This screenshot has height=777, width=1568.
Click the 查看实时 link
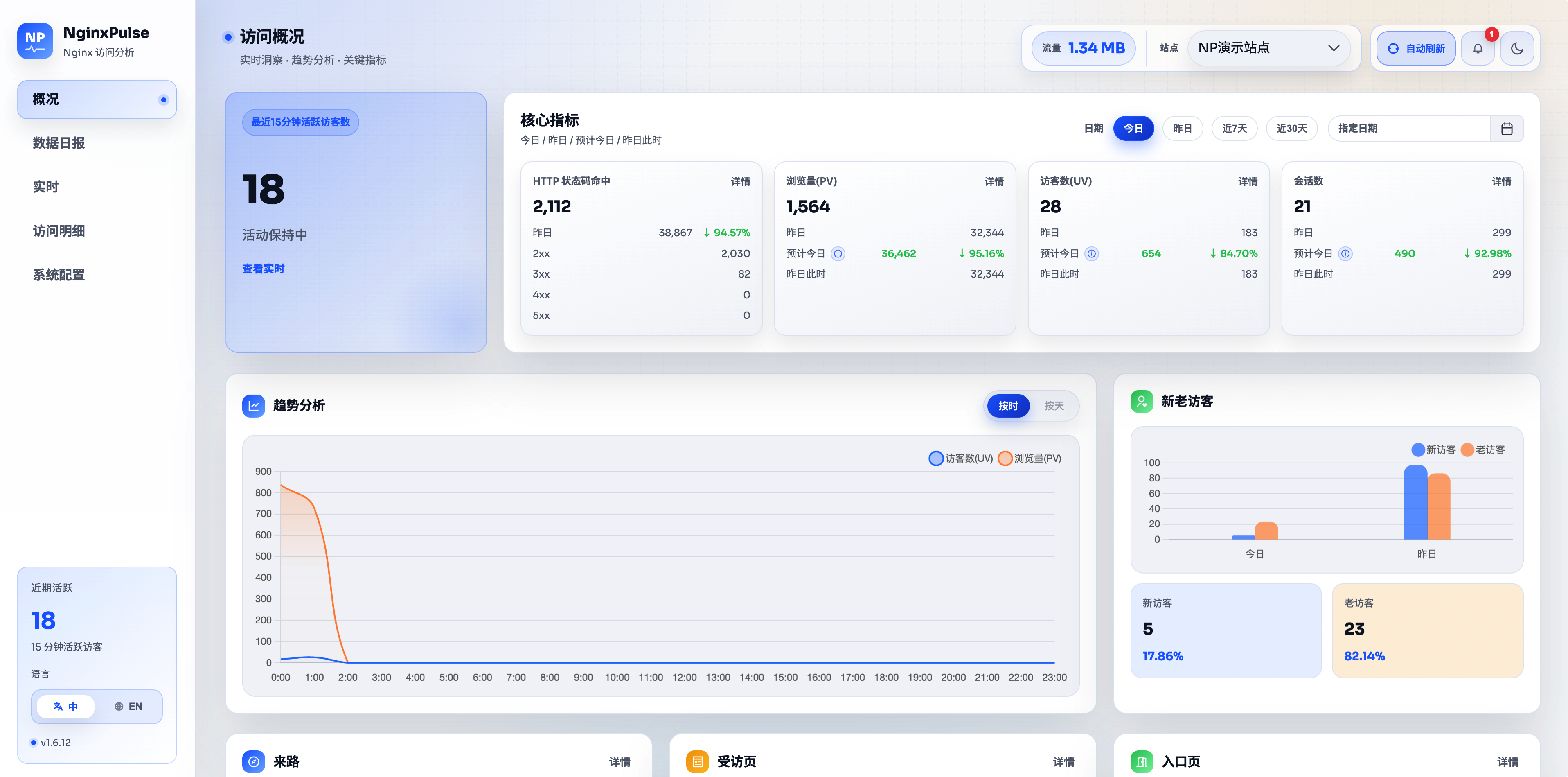click(263, 269)
